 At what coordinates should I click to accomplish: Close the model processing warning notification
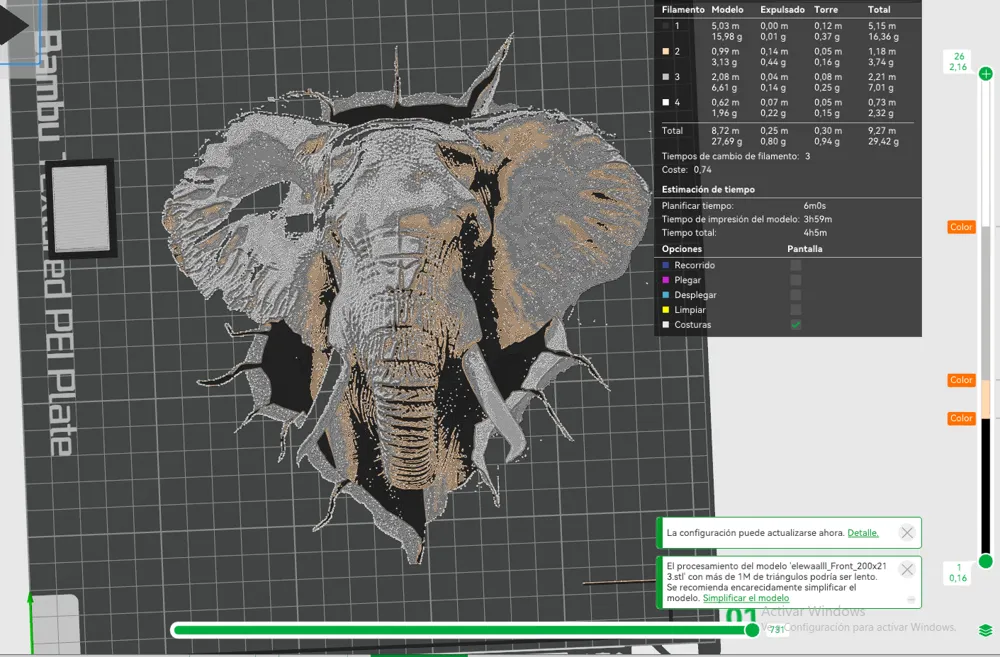pos(907,568)
